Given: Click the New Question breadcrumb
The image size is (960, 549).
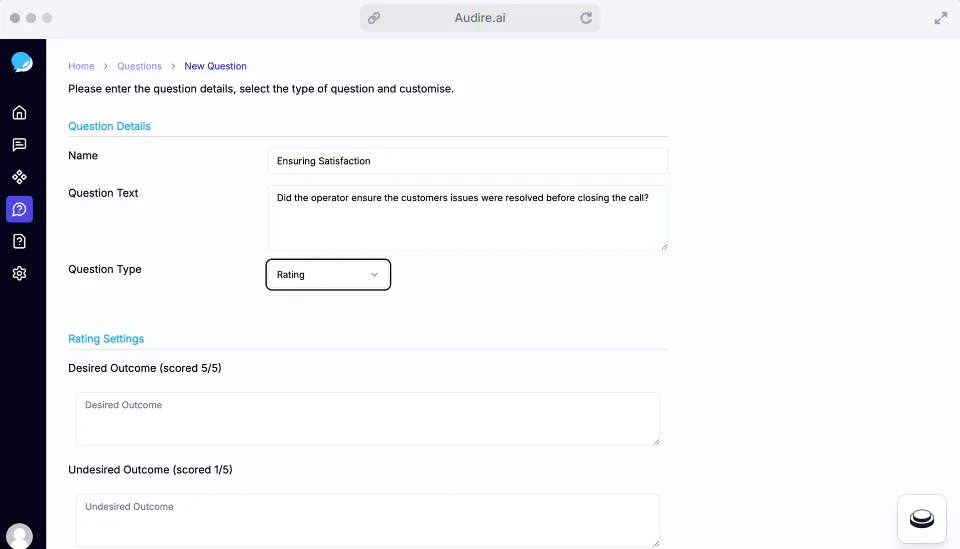Looking at the screenshot, I should (216, 66).
